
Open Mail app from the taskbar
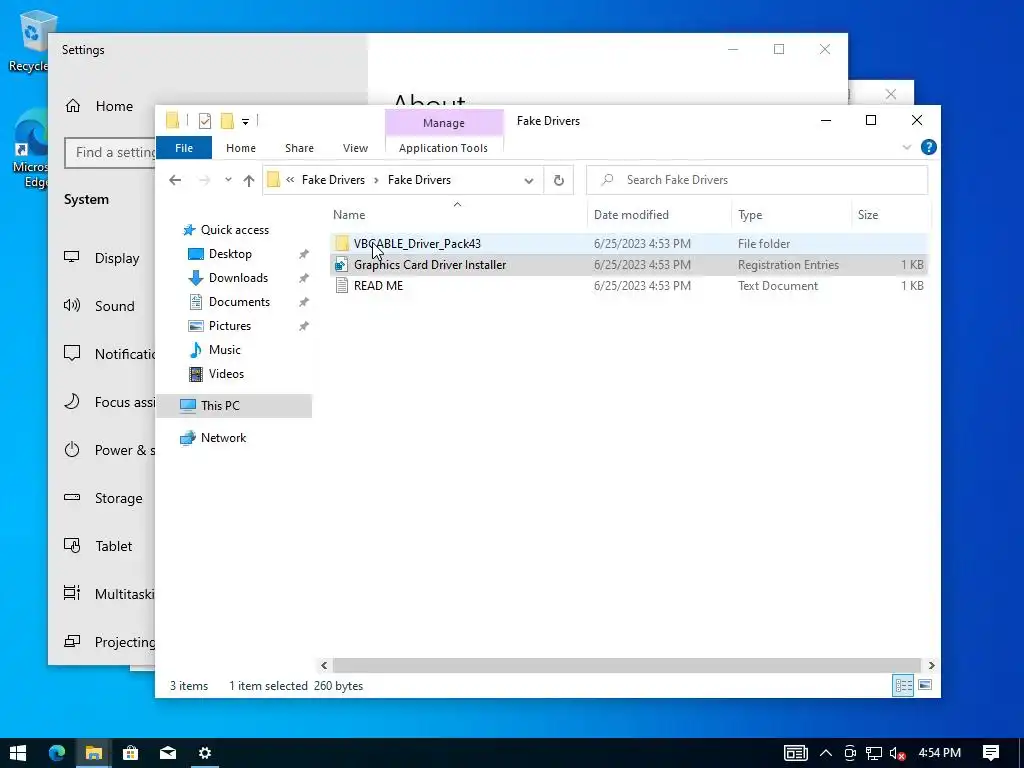168,753
